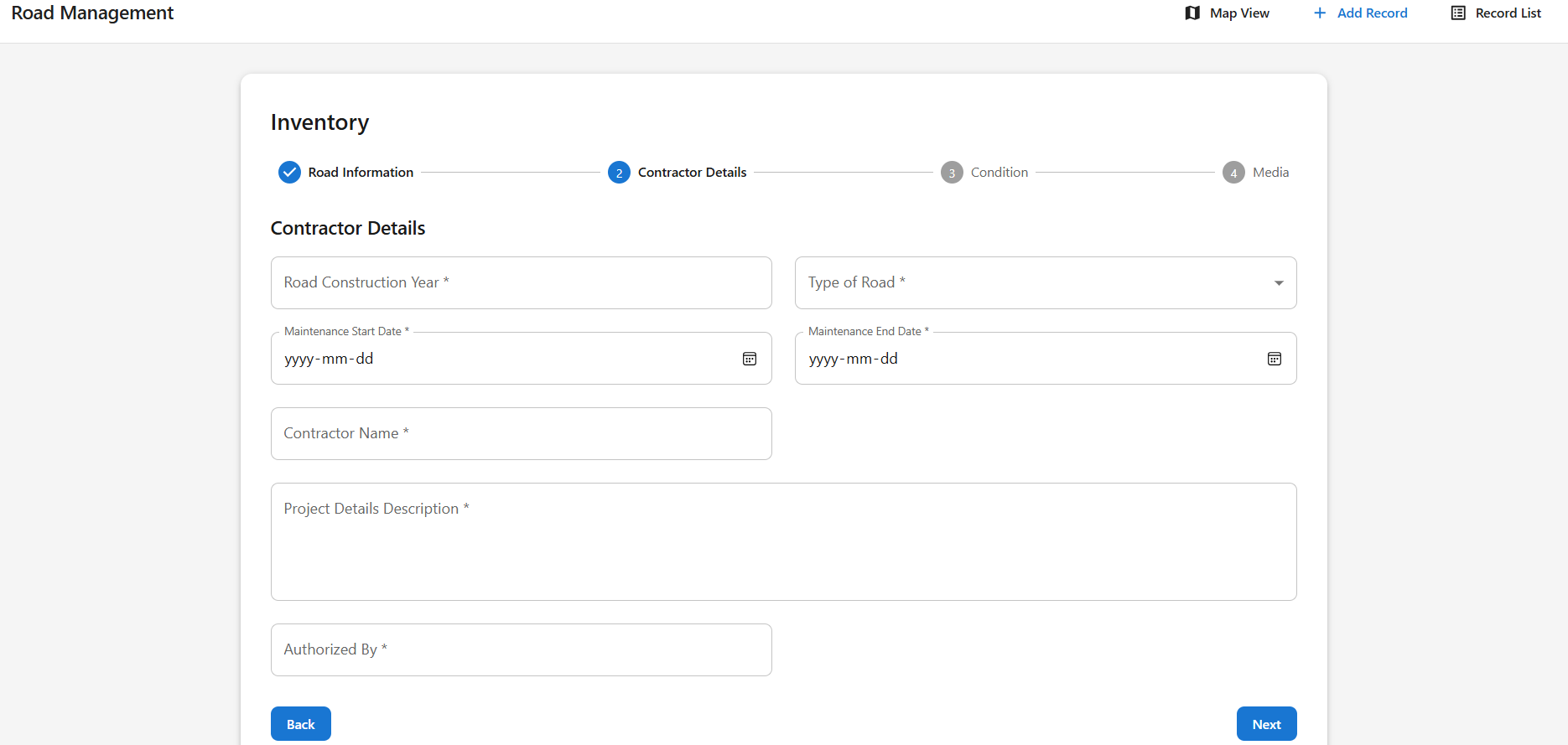The image size is (1568, 745).
Task: Open calendar picker for Maintenance Start Date
Action: coord(750,359)
